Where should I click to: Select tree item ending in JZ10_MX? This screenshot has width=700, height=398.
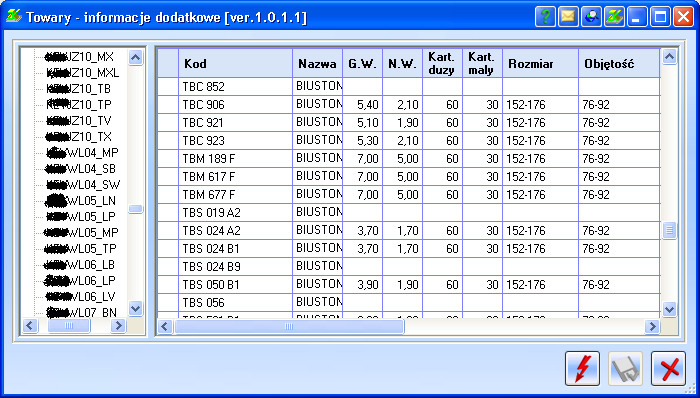tap(80, 57)
